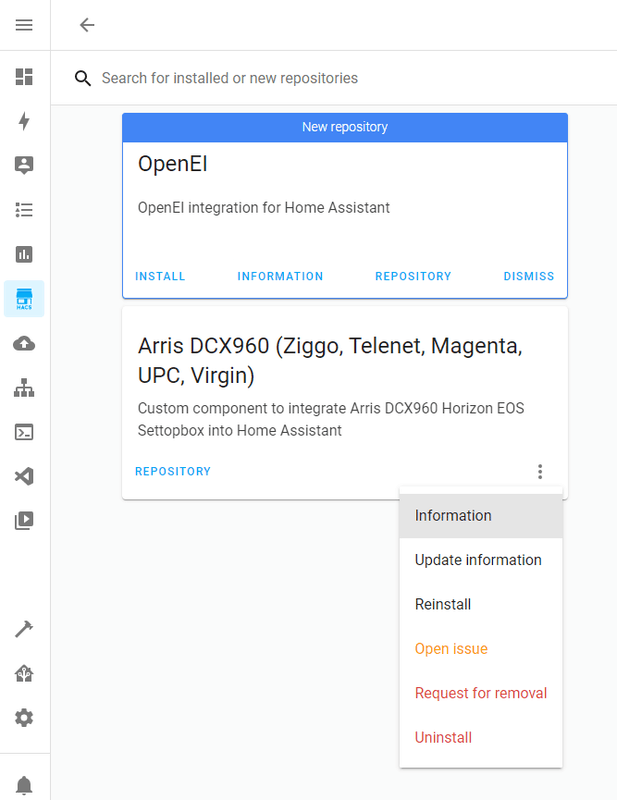Image resolution: width=617 pixels, height=800 pixels.
Task: Select Information in the context menu
Action: pyautogui.click(x=481, y=516)
